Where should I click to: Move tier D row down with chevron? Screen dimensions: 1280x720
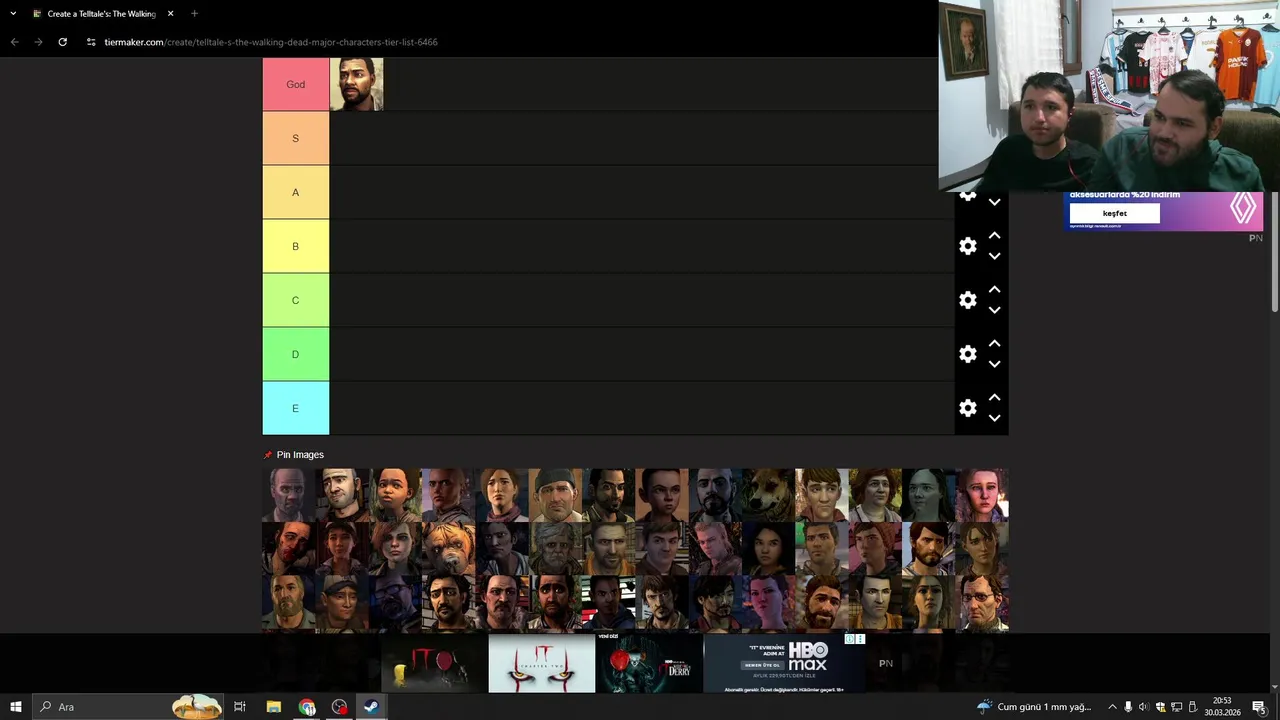click(x=994, y=364)
